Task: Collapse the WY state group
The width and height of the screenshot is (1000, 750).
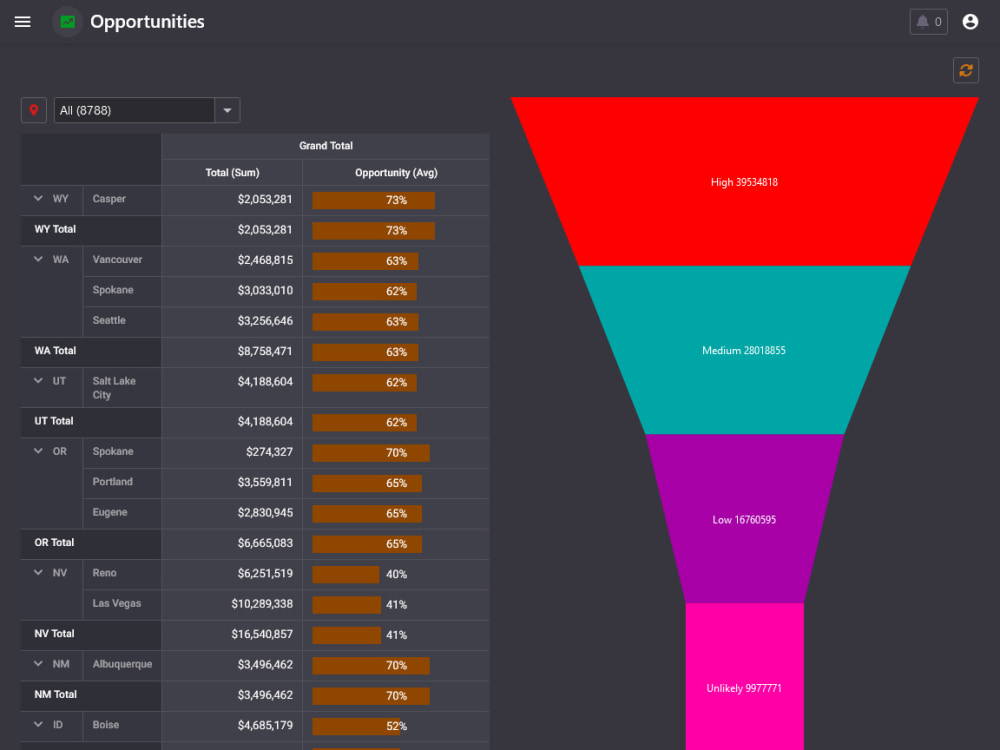Action: pos(38,198)
